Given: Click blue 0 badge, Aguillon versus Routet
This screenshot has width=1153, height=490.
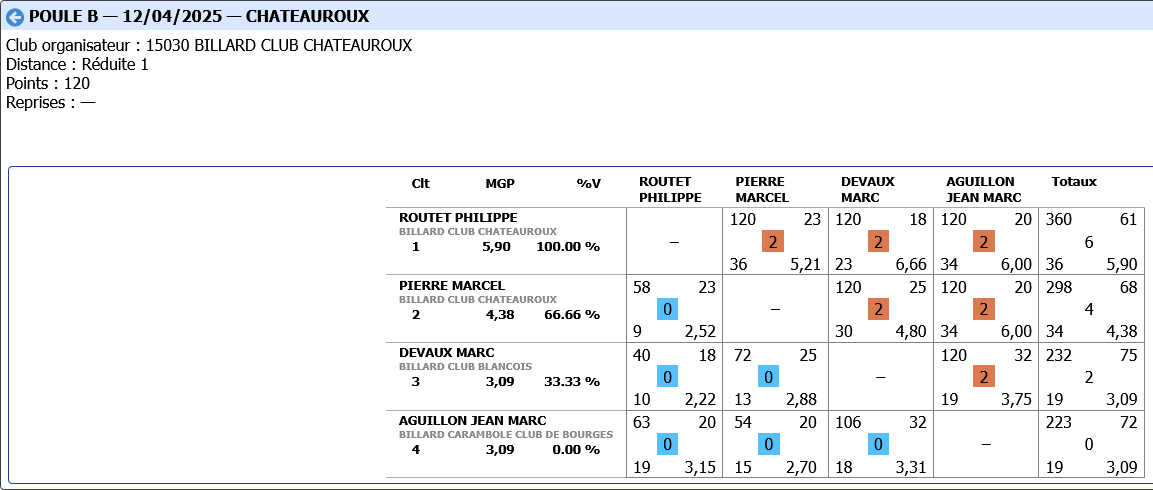Looking at the screenshot, I should tap(667, 444).
